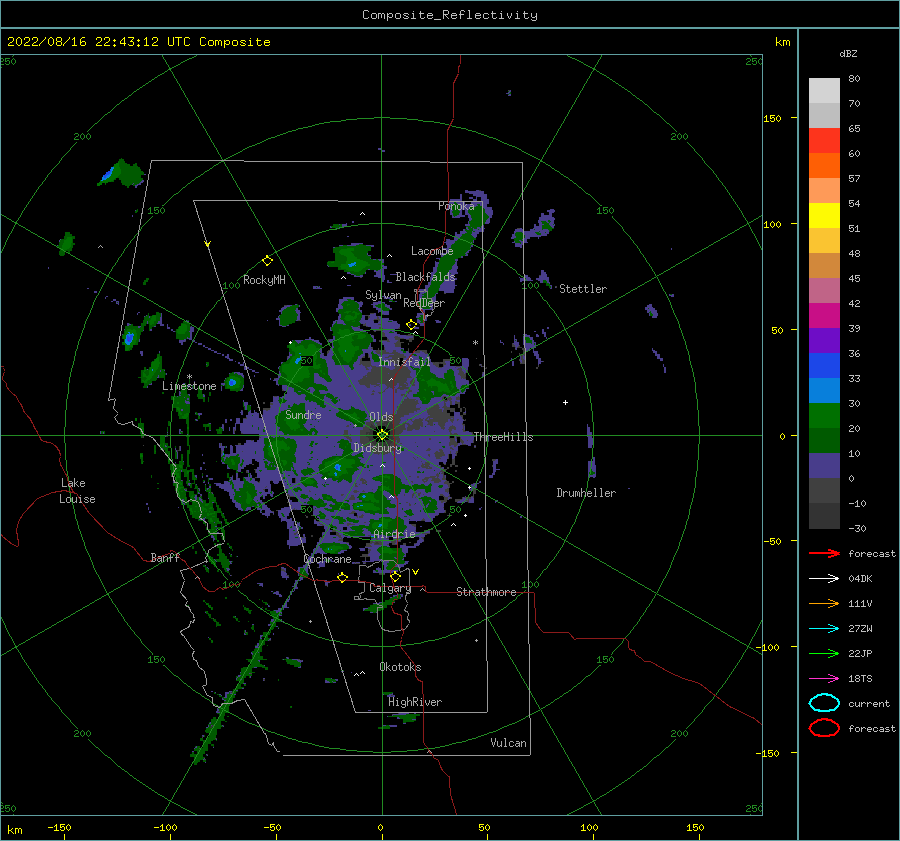Click the HighRiver label
Screen dimensions: 900x841
click(415, 702)
